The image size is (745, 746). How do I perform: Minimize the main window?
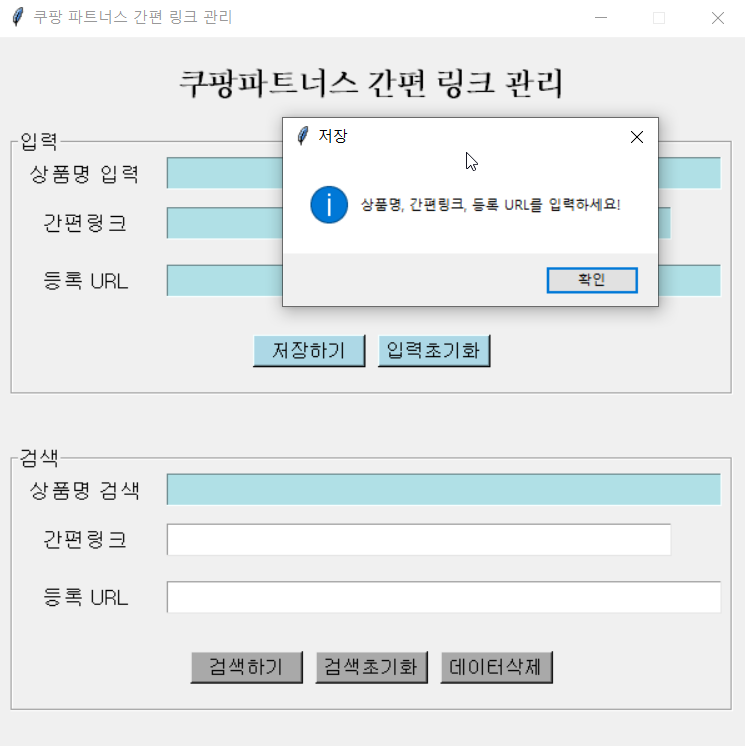[x=601, y=18]
